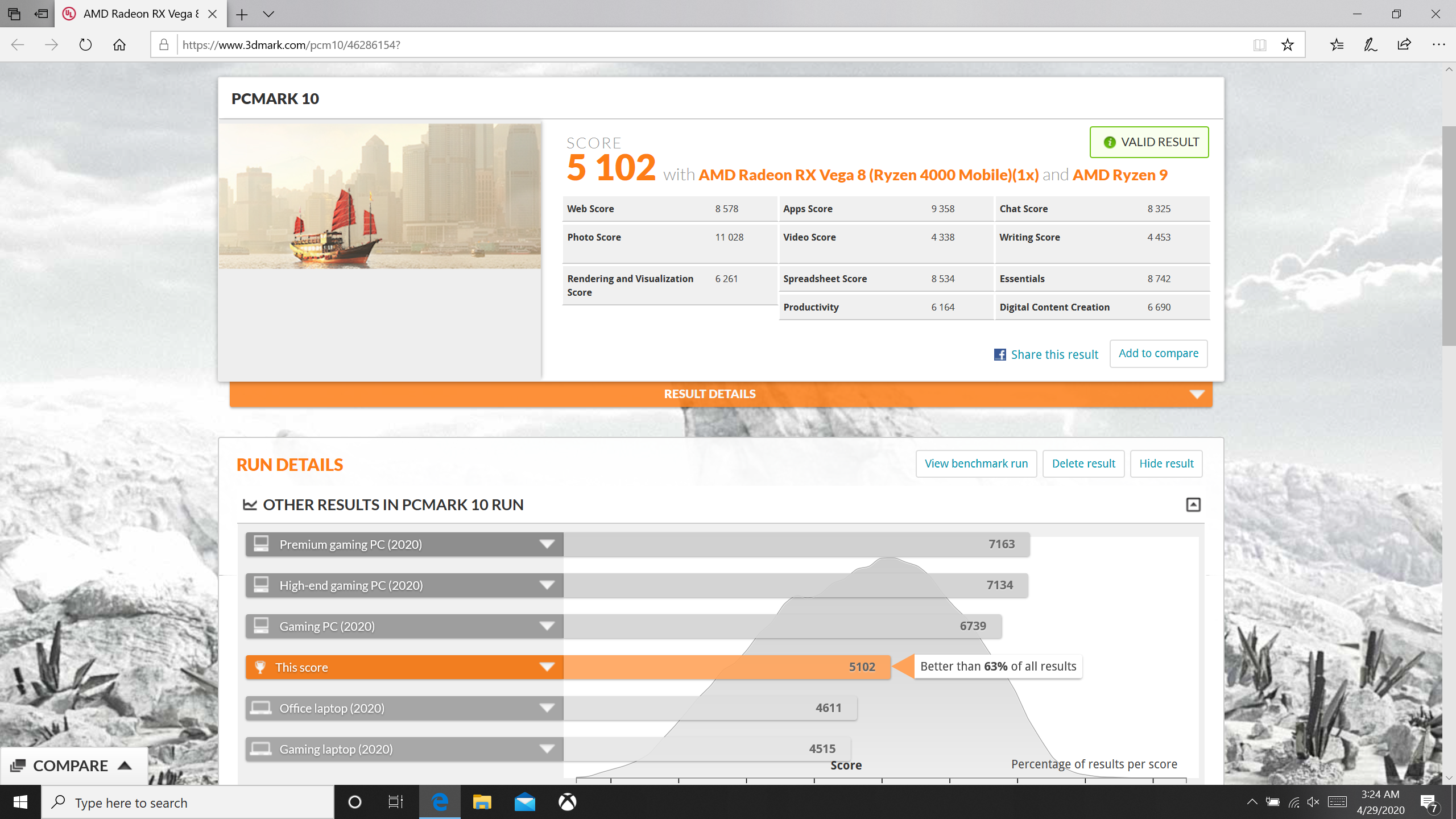Click Hide result button

tap(1166, 464)
